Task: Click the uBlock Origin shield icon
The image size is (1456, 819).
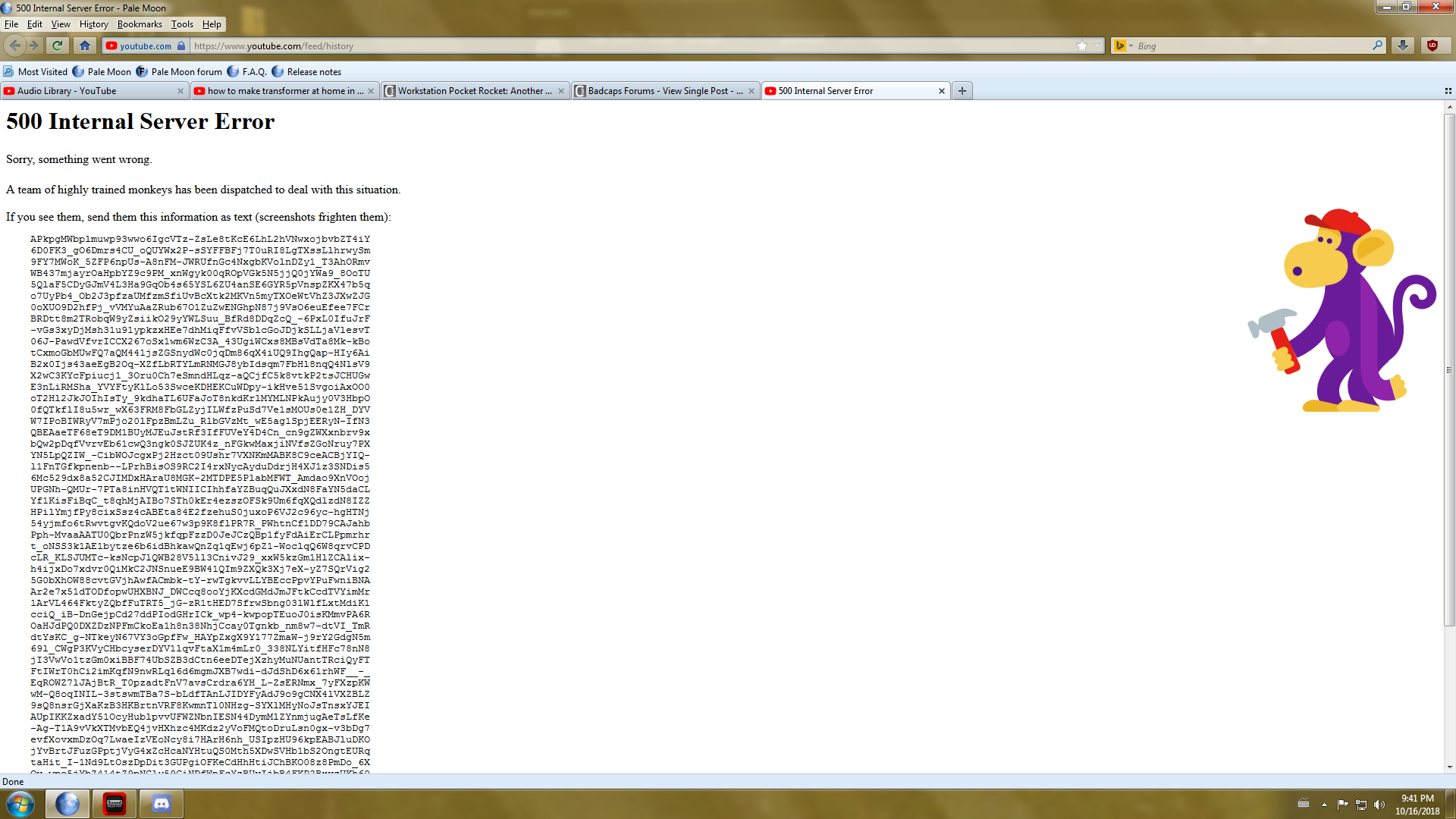Action: tap(1432, 45)
